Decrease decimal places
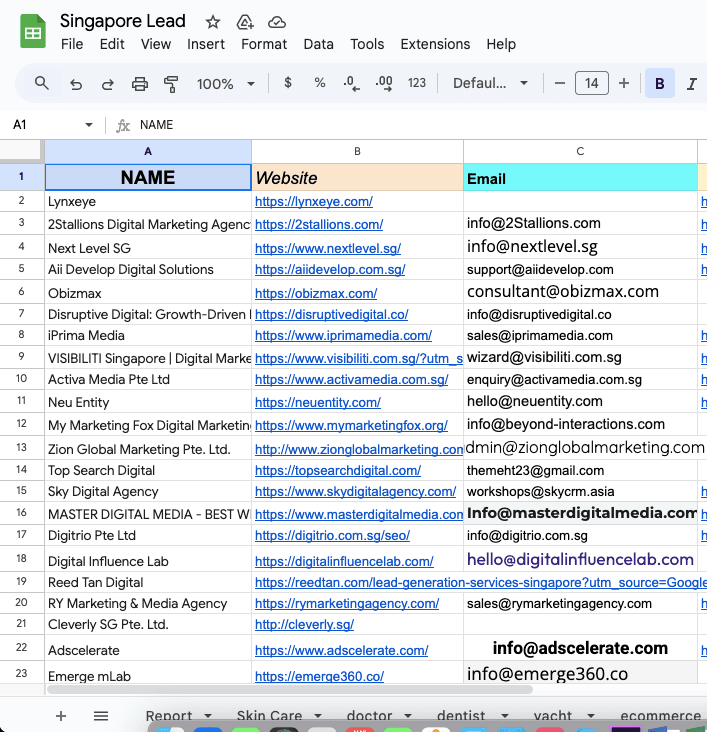Image resolution: width=707 pixels, height=732 pixels. (x=351, y=84)
